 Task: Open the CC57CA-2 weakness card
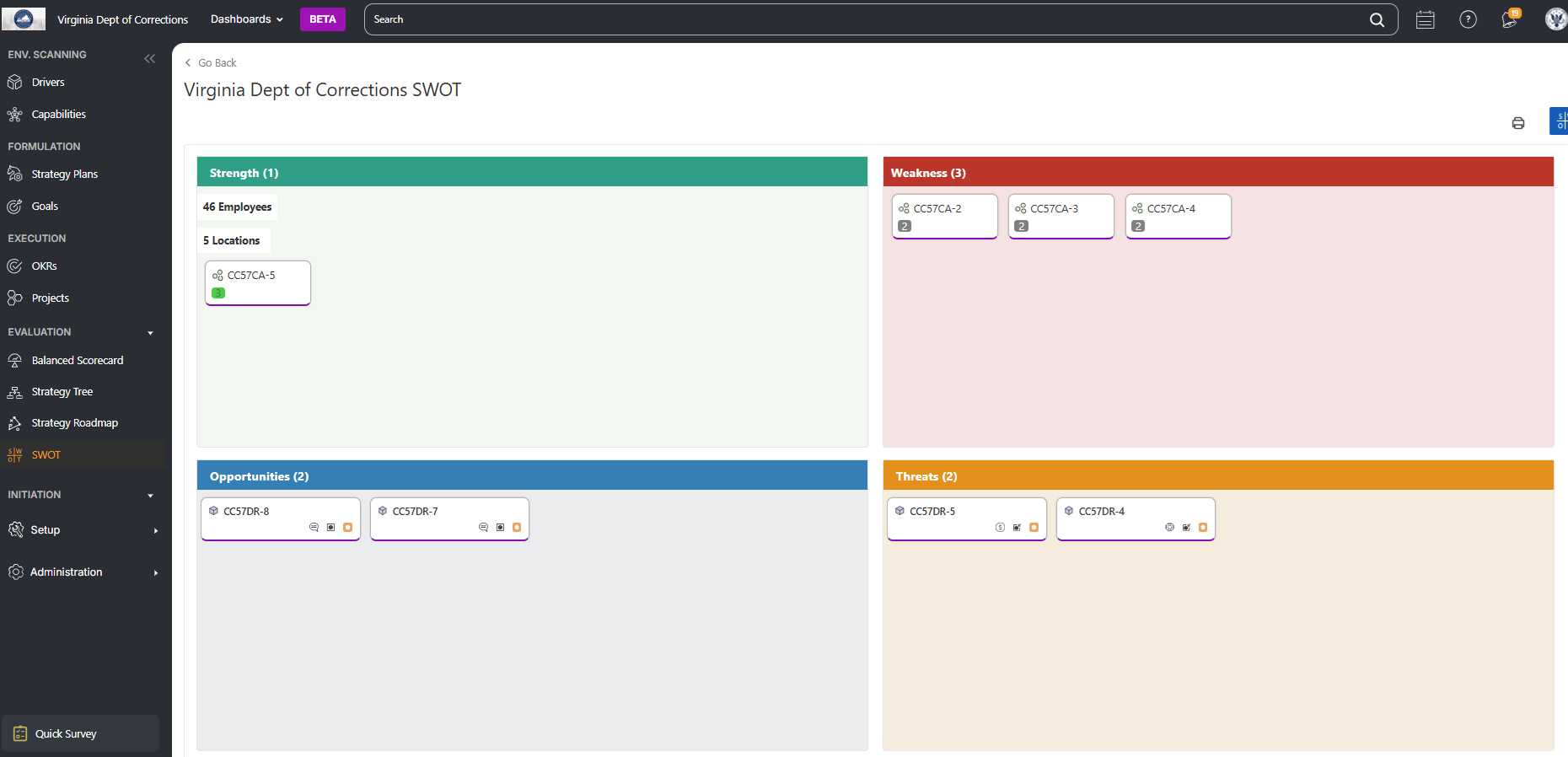click(x=945, y=216)
